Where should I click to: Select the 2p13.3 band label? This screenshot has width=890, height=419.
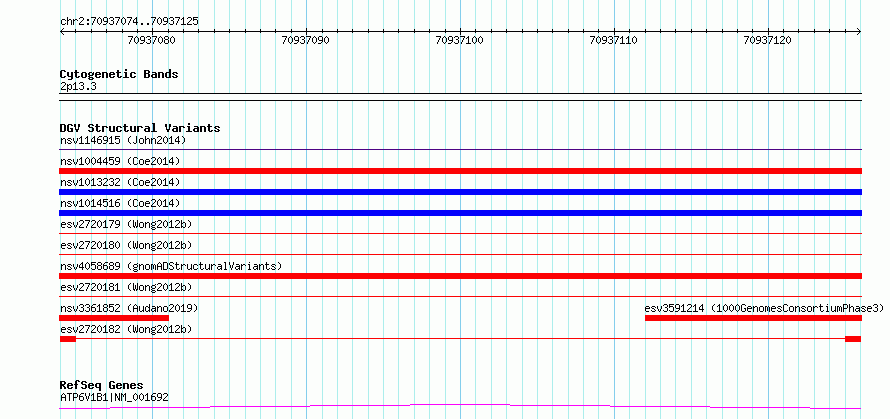(79, 86)
